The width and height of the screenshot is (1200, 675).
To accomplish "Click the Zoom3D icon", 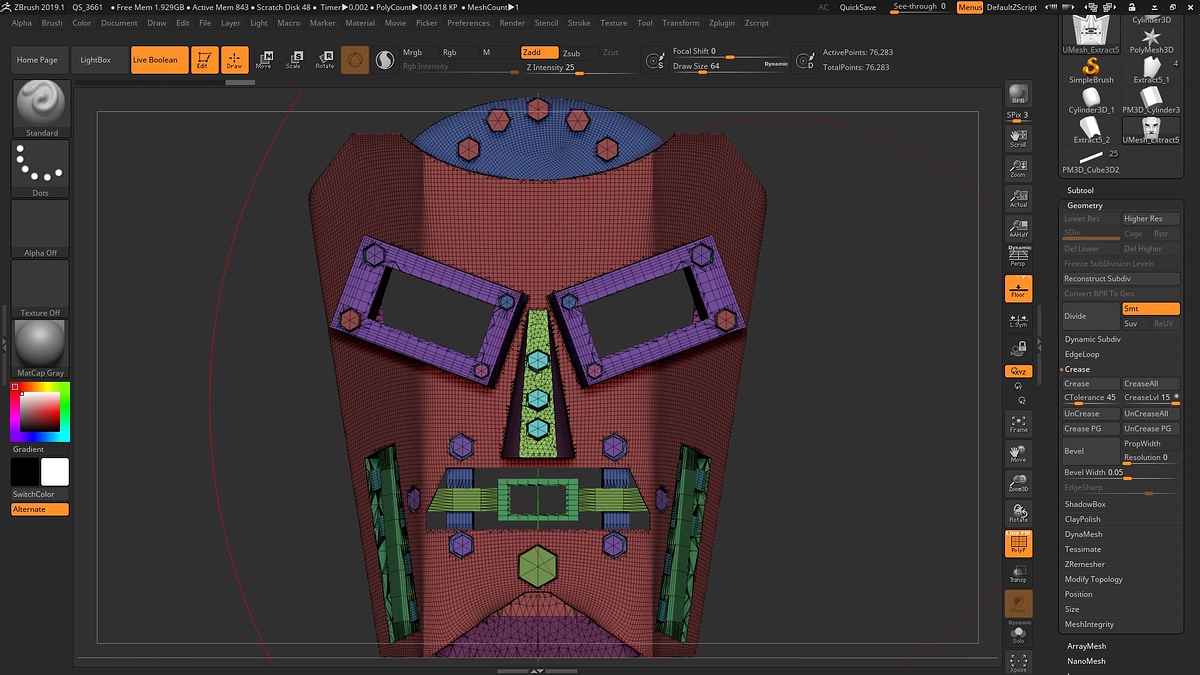I will click(1018, 483).
